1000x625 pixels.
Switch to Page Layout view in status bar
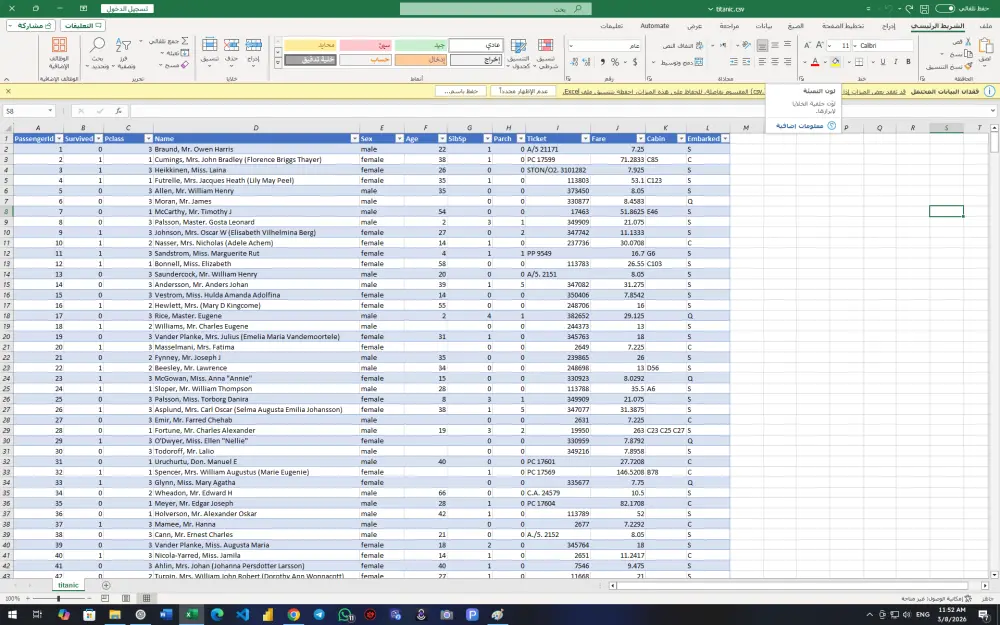125,598
